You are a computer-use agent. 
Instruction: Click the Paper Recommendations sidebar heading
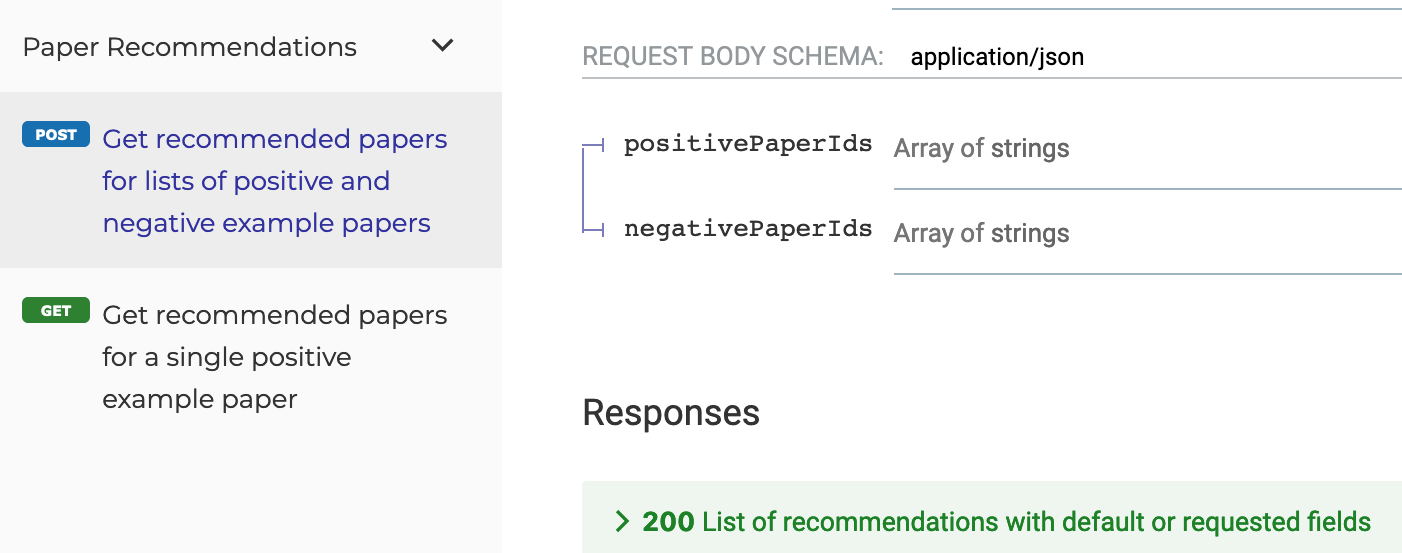tap(189, 47)
